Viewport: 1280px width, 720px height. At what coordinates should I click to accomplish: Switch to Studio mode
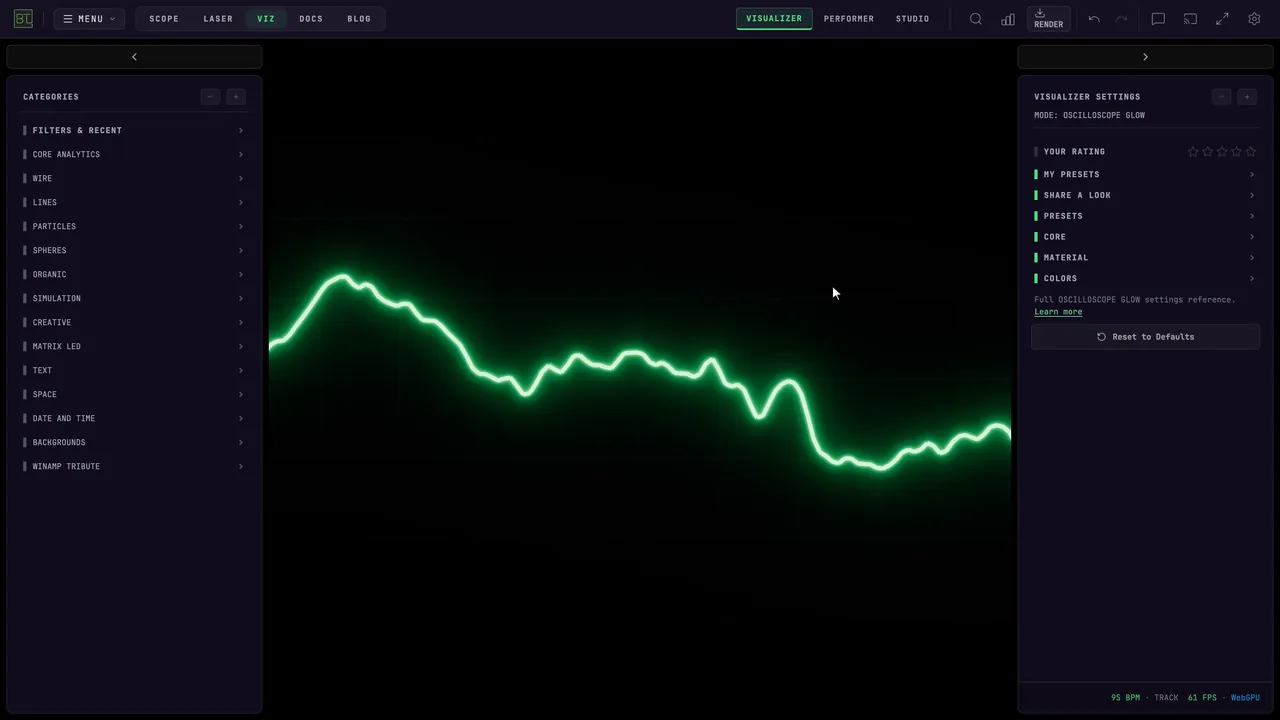913,19
